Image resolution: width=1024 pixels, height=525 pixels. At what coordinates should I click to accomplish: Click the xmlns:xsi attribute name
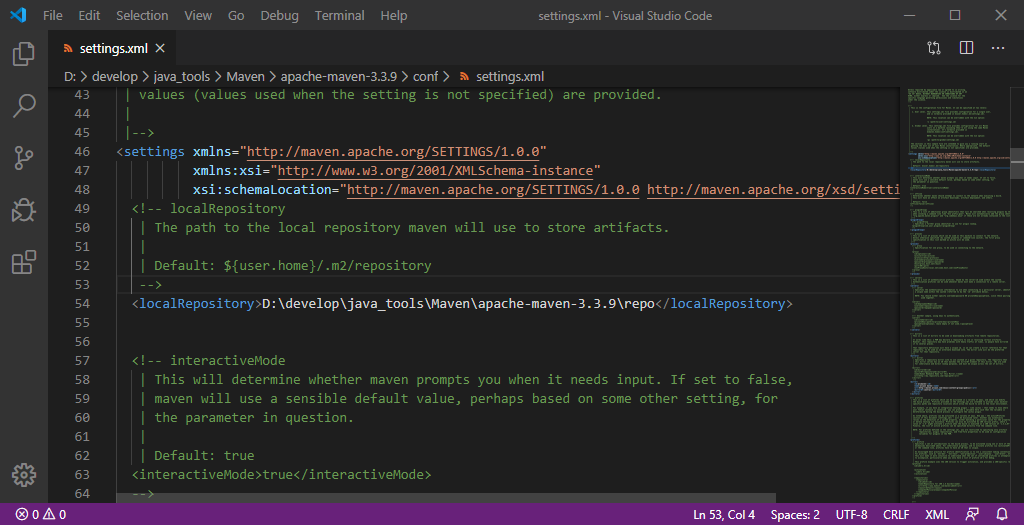[227, 170]
